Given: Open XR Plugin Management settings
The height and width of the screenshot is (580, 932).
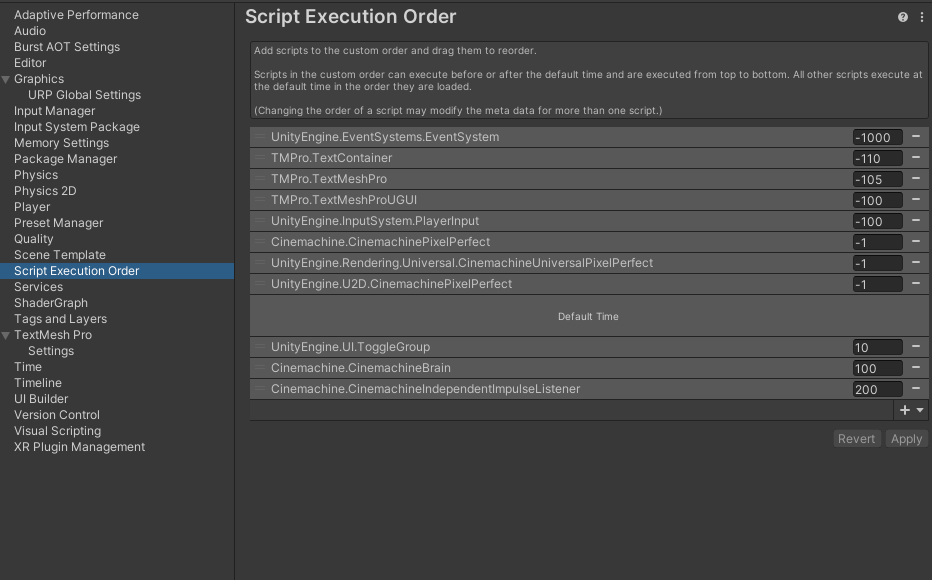Looking at the screenshot, I should click(x=80, y=447).
